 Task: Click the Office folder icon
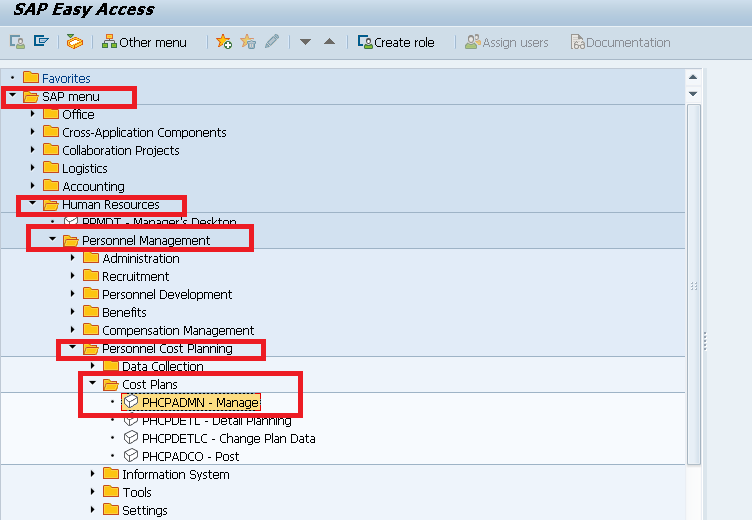[x=51, y=114]
